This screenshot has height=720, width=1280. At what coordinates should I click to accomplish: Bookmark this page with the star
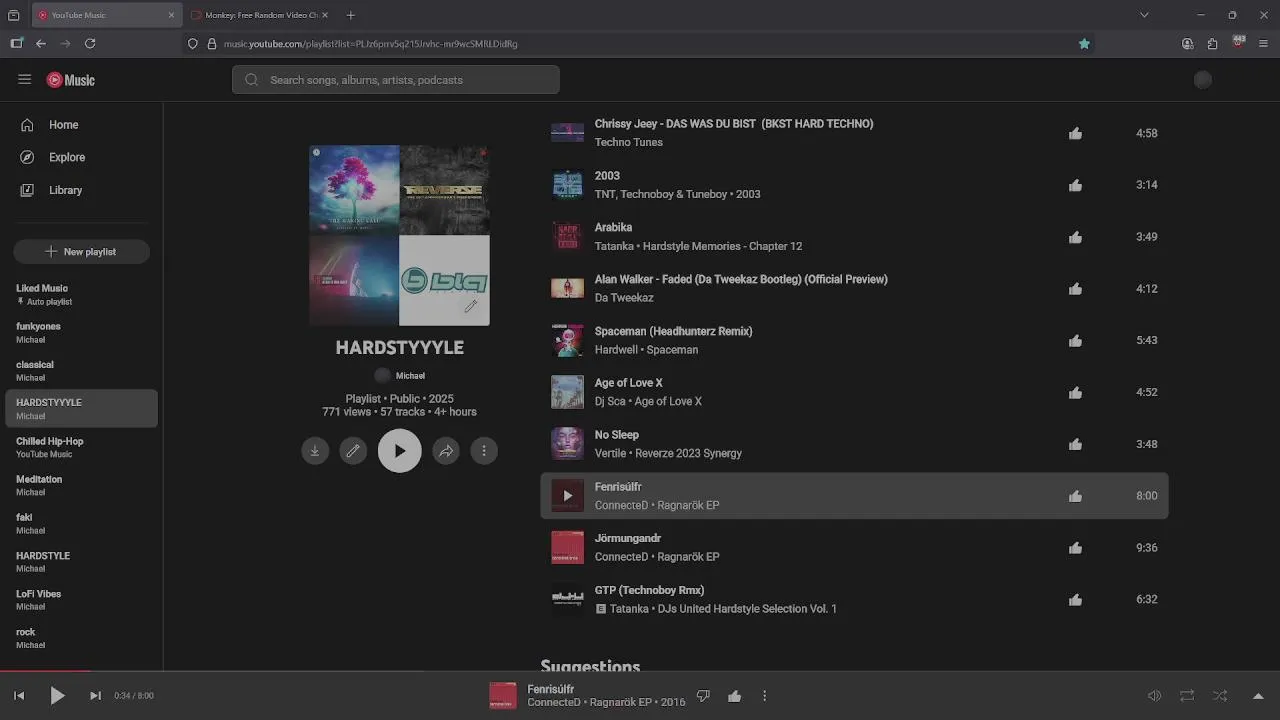[1084, 44]
